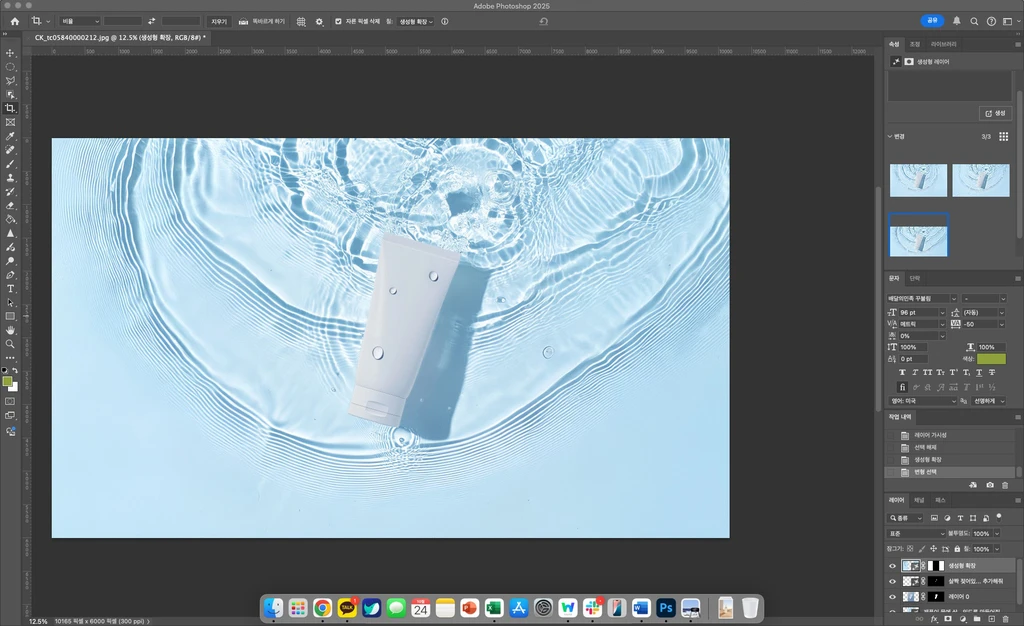The width and height of the screenshot is (1024, 626).
Task: Select the Move tool in the toolbar
Action: click(10, 53)
